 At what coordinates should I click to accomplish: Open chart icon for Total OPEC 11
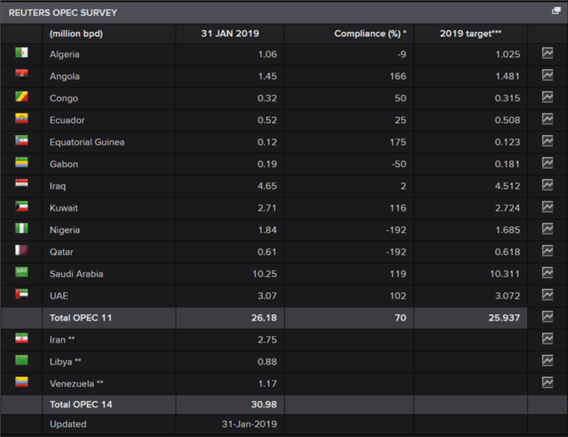tap(547, 317)
